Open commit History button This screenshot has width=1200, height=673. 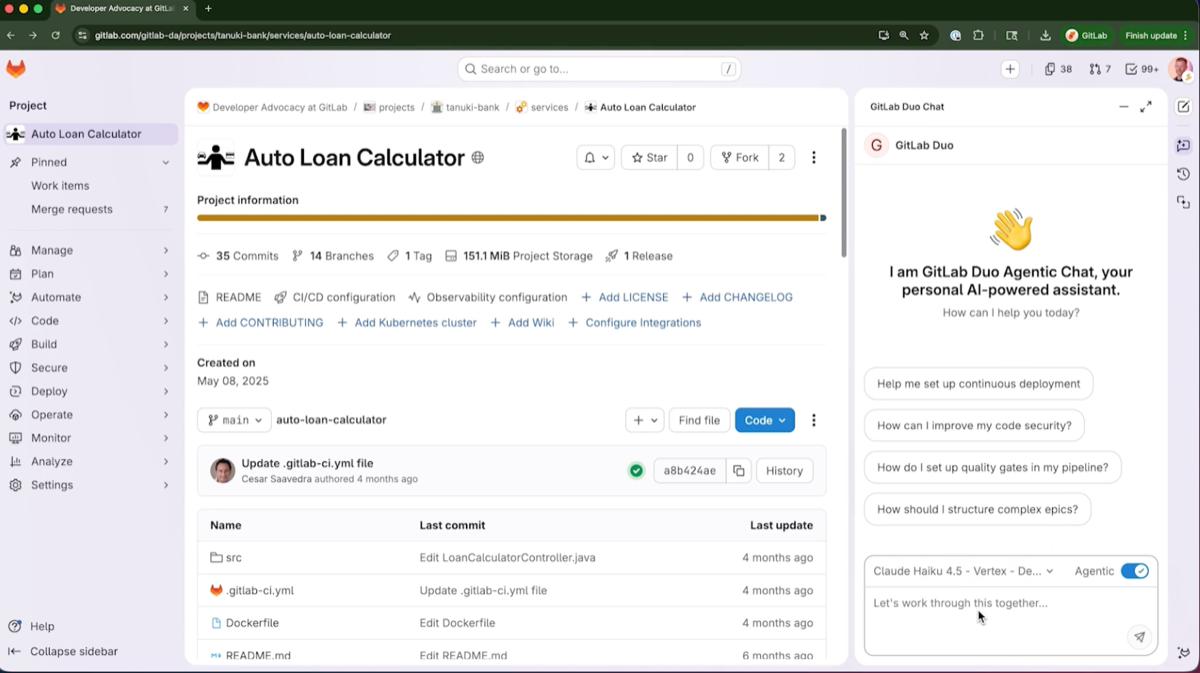784,471
